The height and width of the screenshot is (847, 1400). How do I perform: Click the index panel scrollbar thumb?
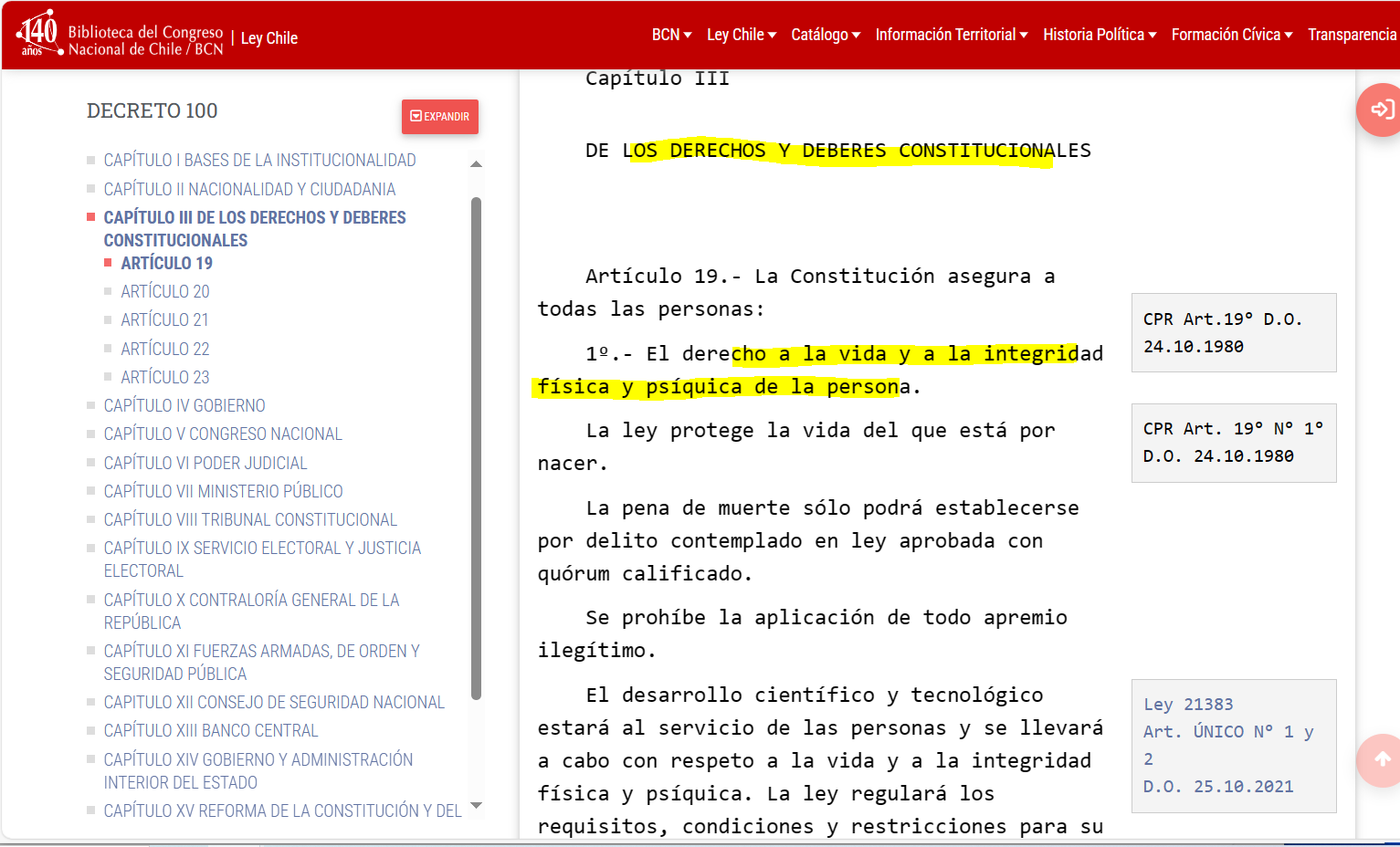476,448
